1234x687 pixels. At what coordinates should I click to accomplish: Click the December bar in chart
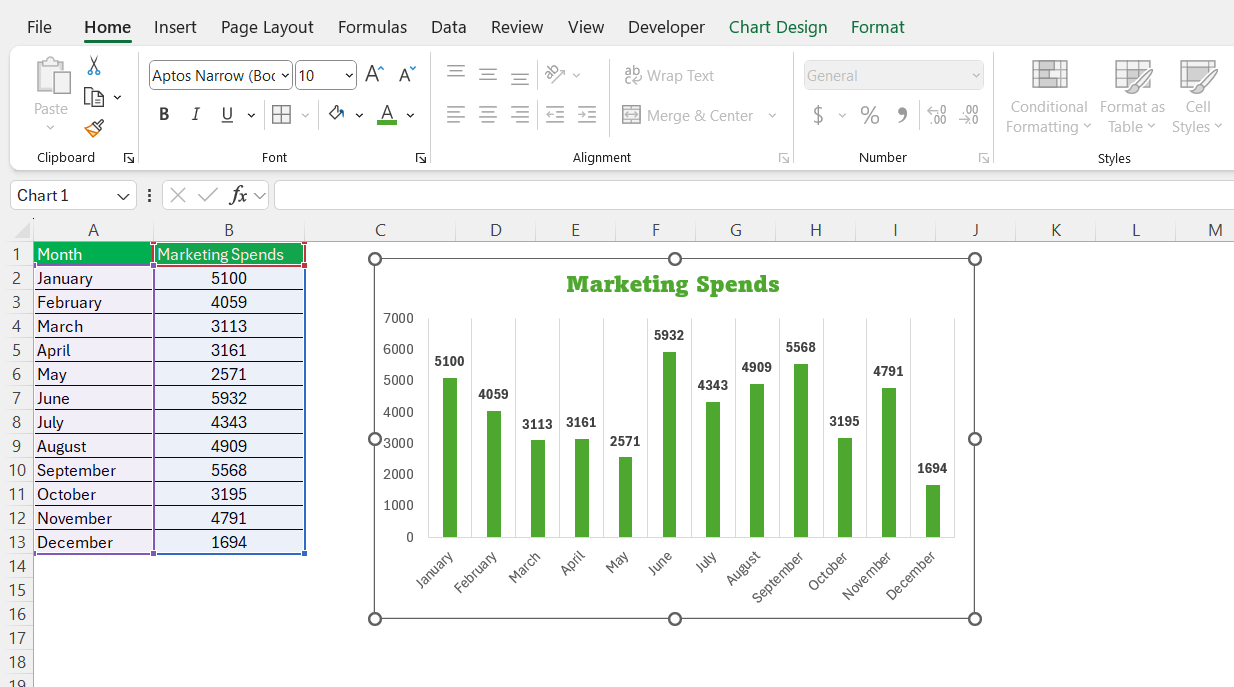(x=933, y=511)
